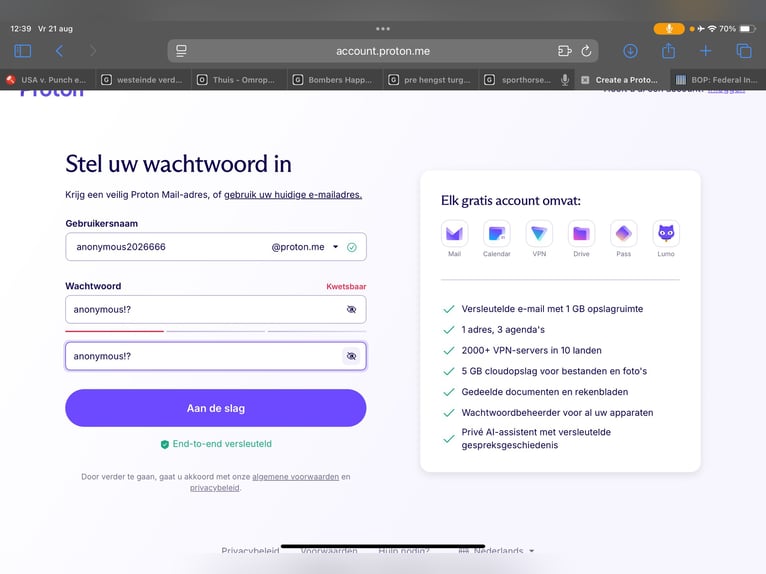Click the Stel uw wachtwoord in heading
This screenshot has width=766, height=574.
178,164
